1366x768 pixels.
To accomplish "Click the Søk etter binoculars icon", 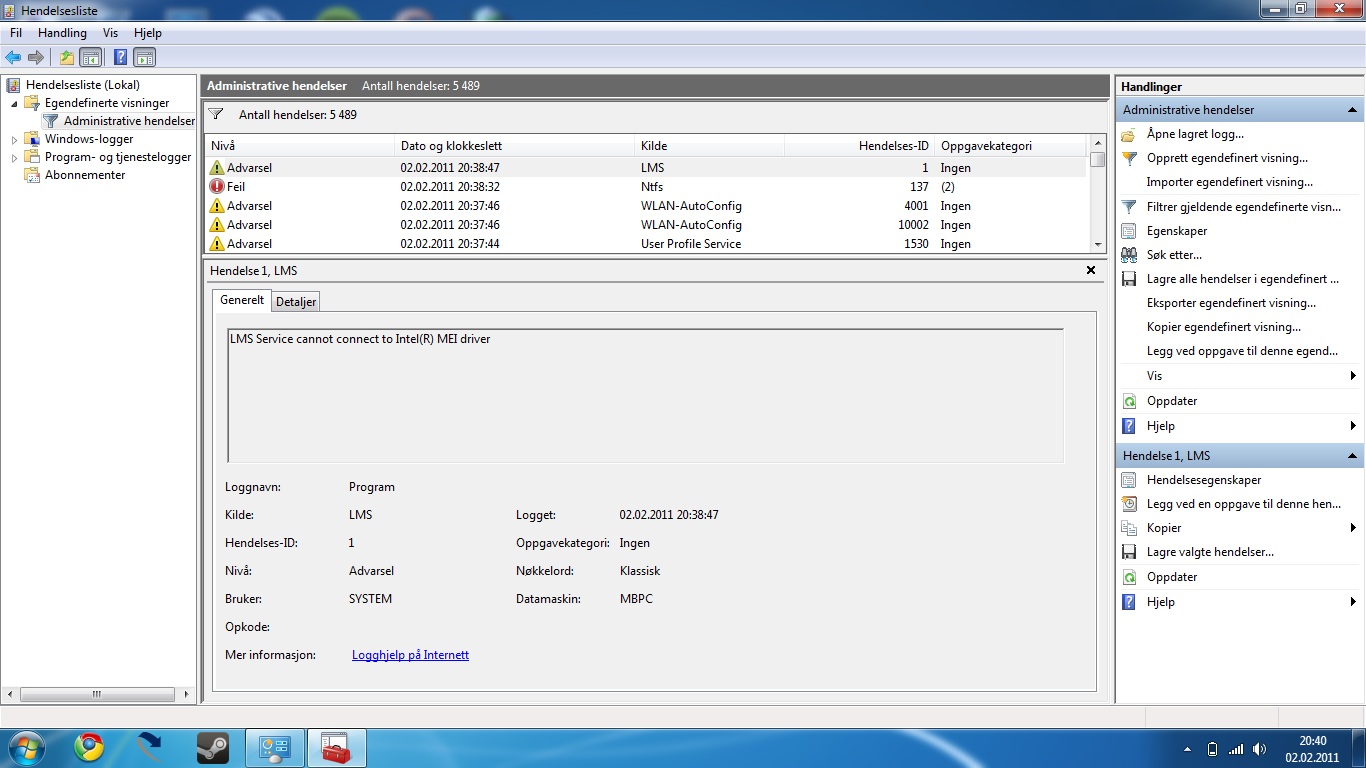I will pyautogui.click(x=1129, y=255).
